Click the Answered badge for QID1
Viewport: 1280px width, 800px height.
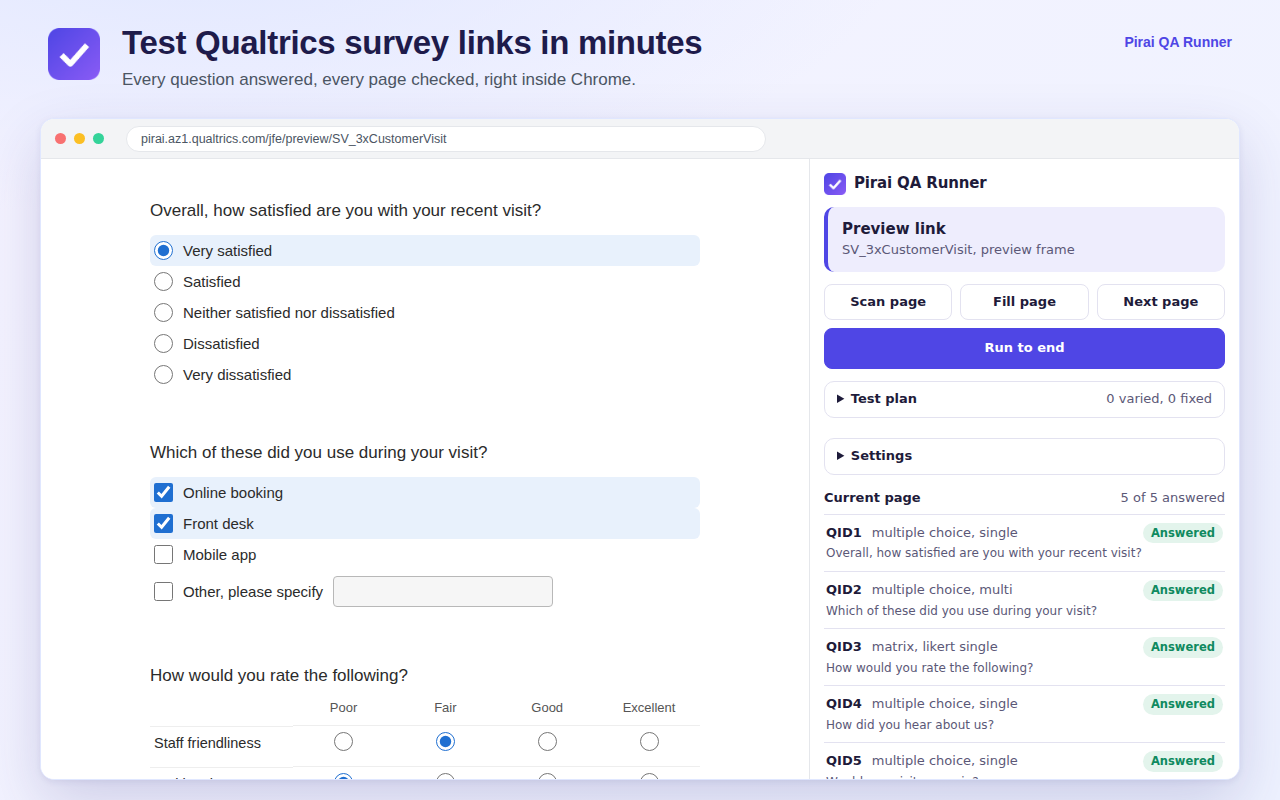(x=1183, y=533)
